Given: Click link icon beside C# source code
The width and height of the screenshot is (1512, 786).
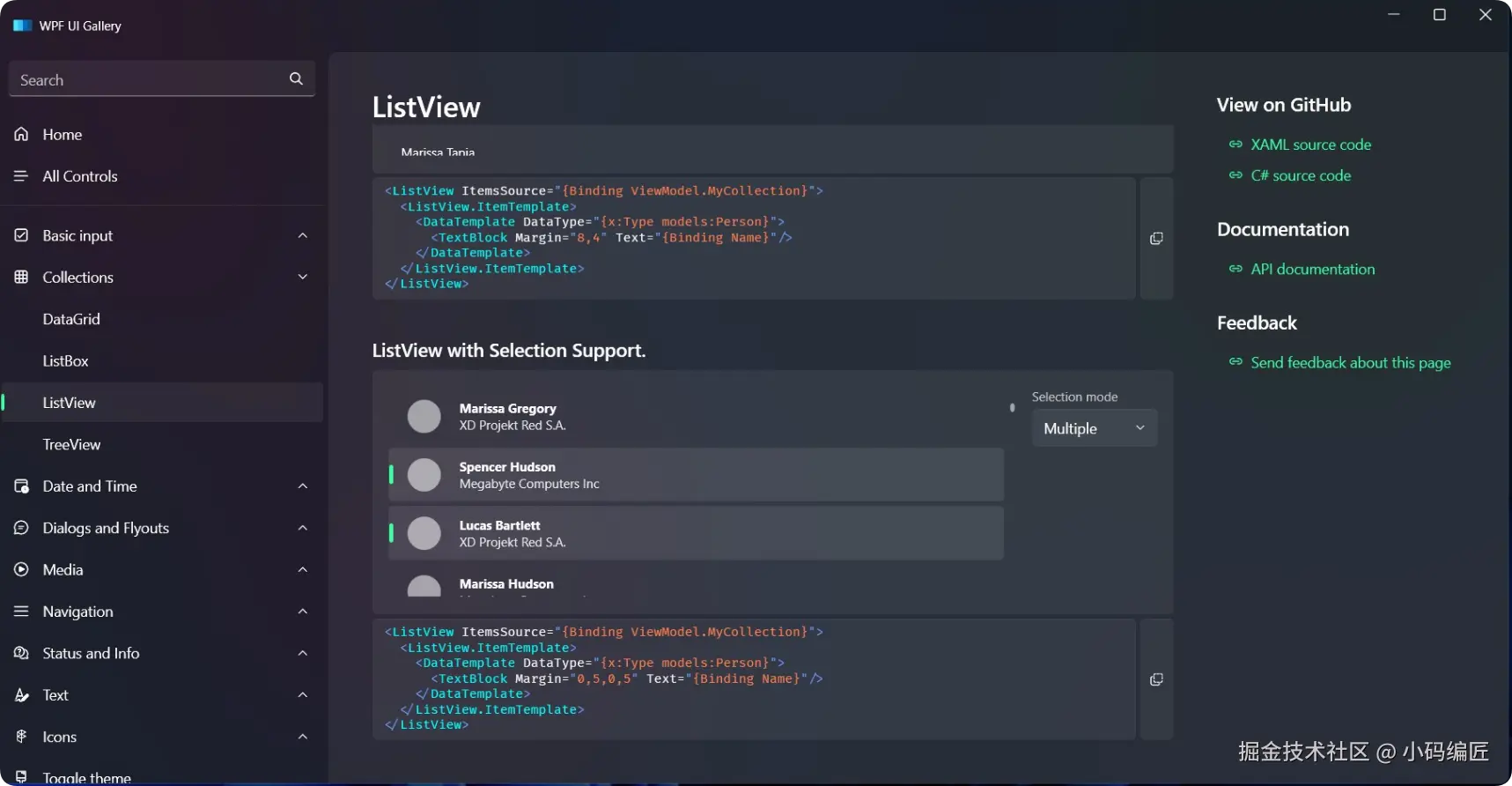Looking at the screenshot, I should pyautogui.click(x=1235, y=175).
